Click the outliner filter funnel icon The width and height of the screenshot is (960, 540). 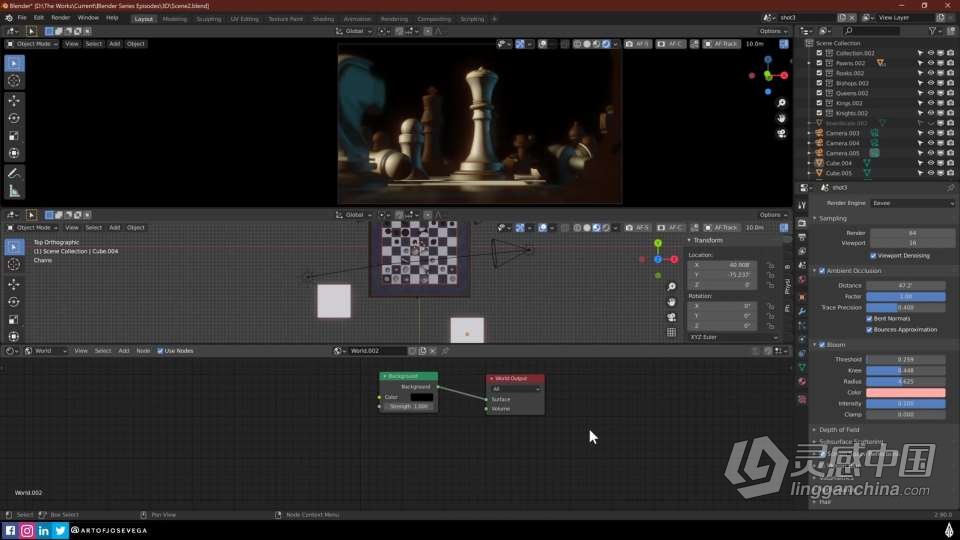point(932,31)
